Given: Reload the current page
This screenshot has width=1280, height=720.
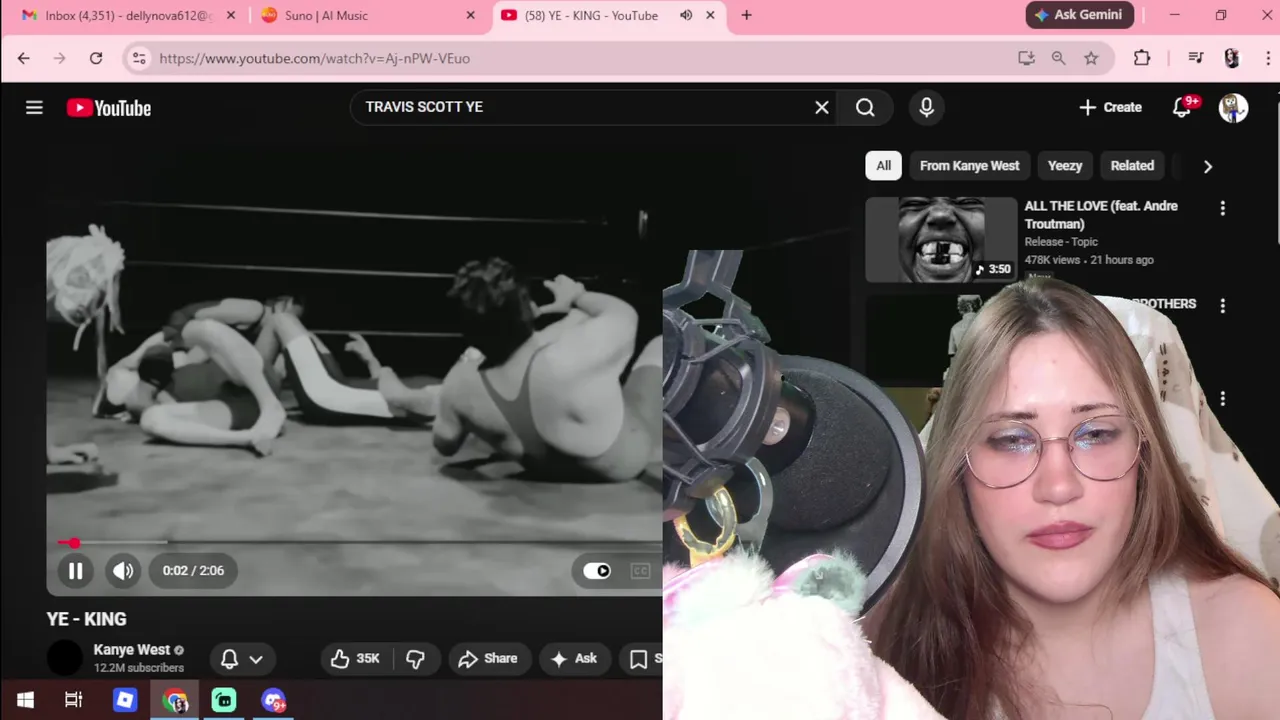Looking at the screenshot, I should (96, 58).
